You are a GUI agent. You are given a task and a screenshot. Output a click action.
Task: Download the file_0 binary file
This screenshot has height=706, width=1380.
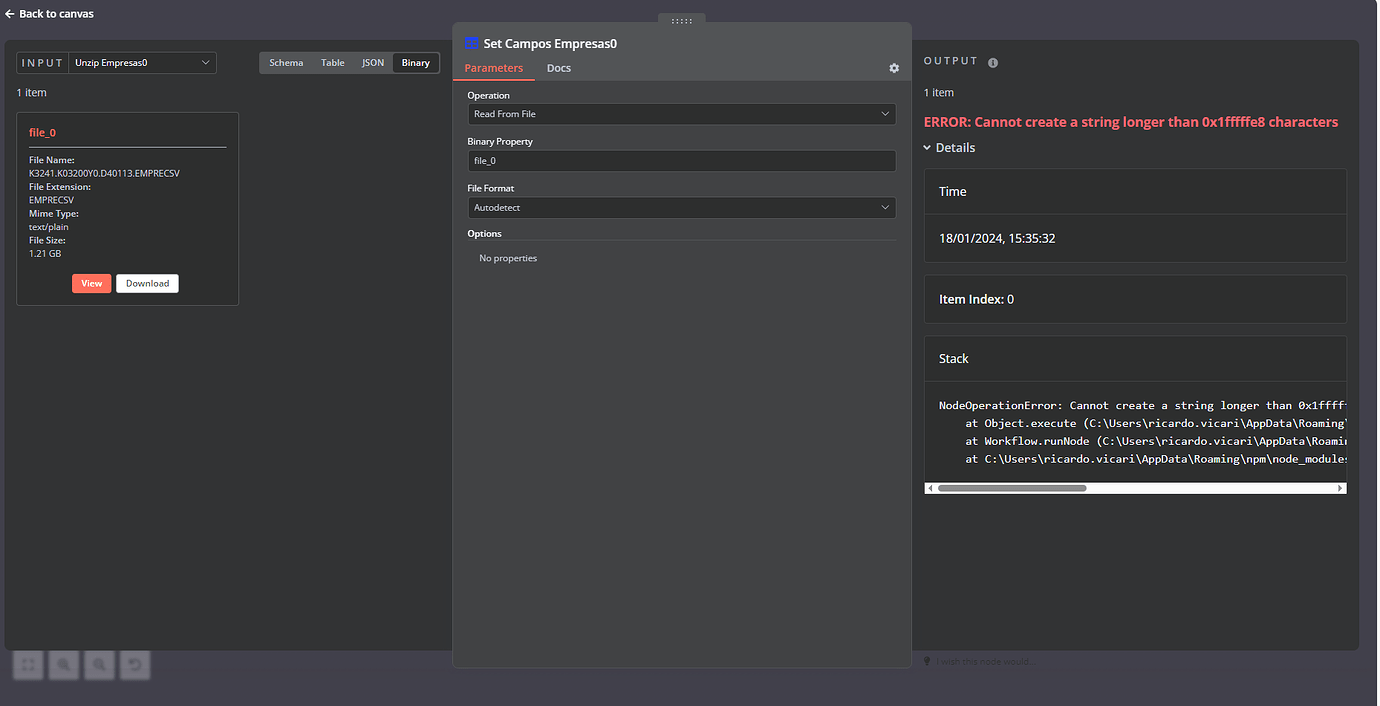(147, 283)
